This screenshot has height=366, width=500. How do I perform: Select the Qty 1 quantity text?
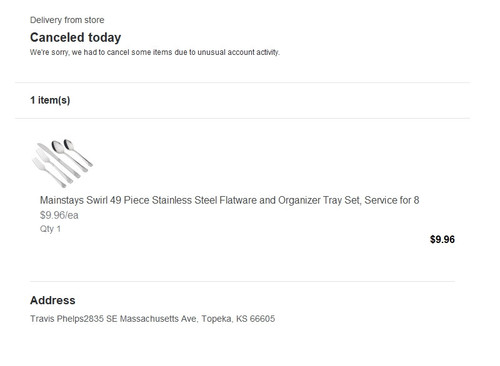point(50,229)
